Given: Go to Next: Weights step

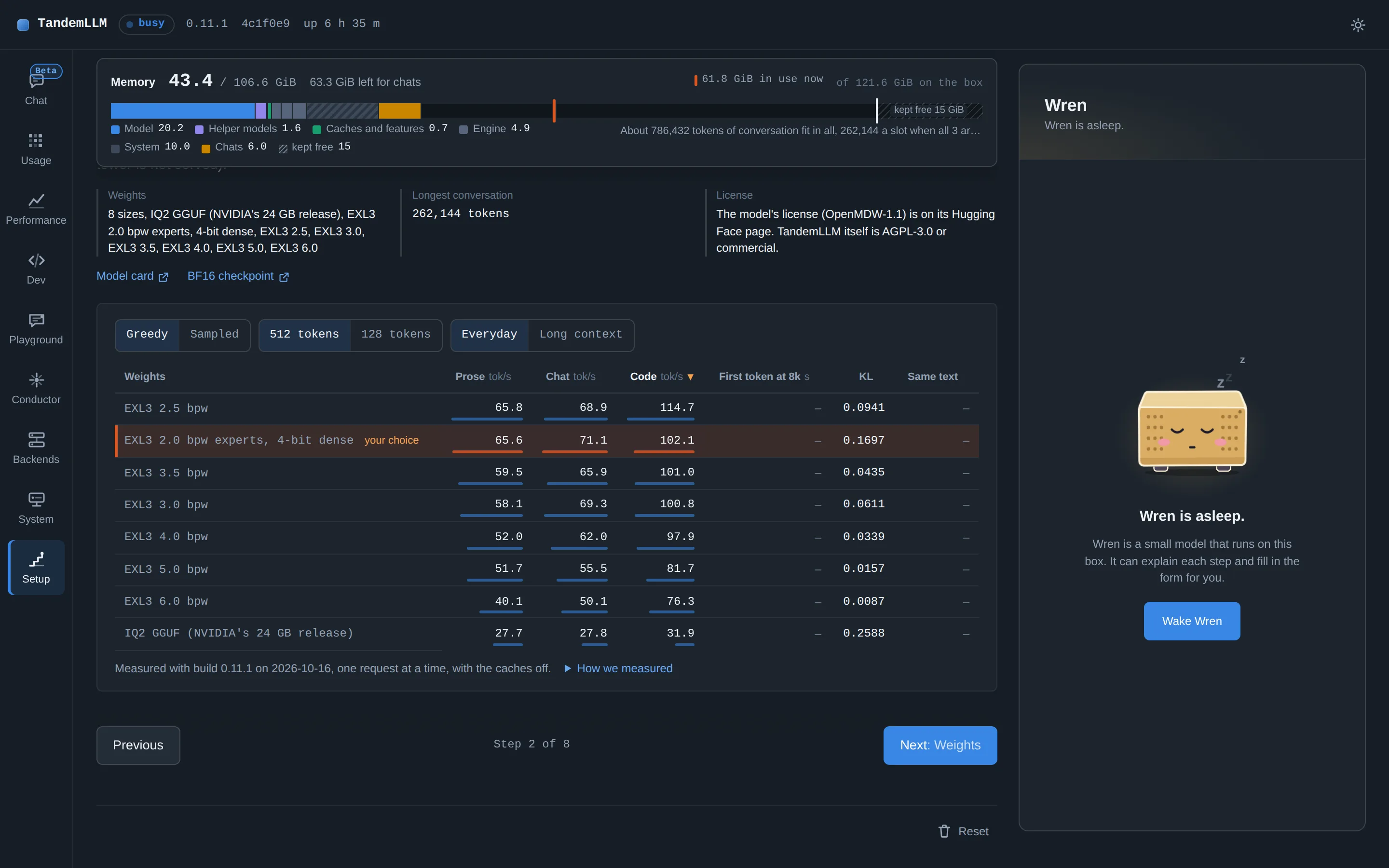Looking at the screenshot, I should click(x=940, y=745).
